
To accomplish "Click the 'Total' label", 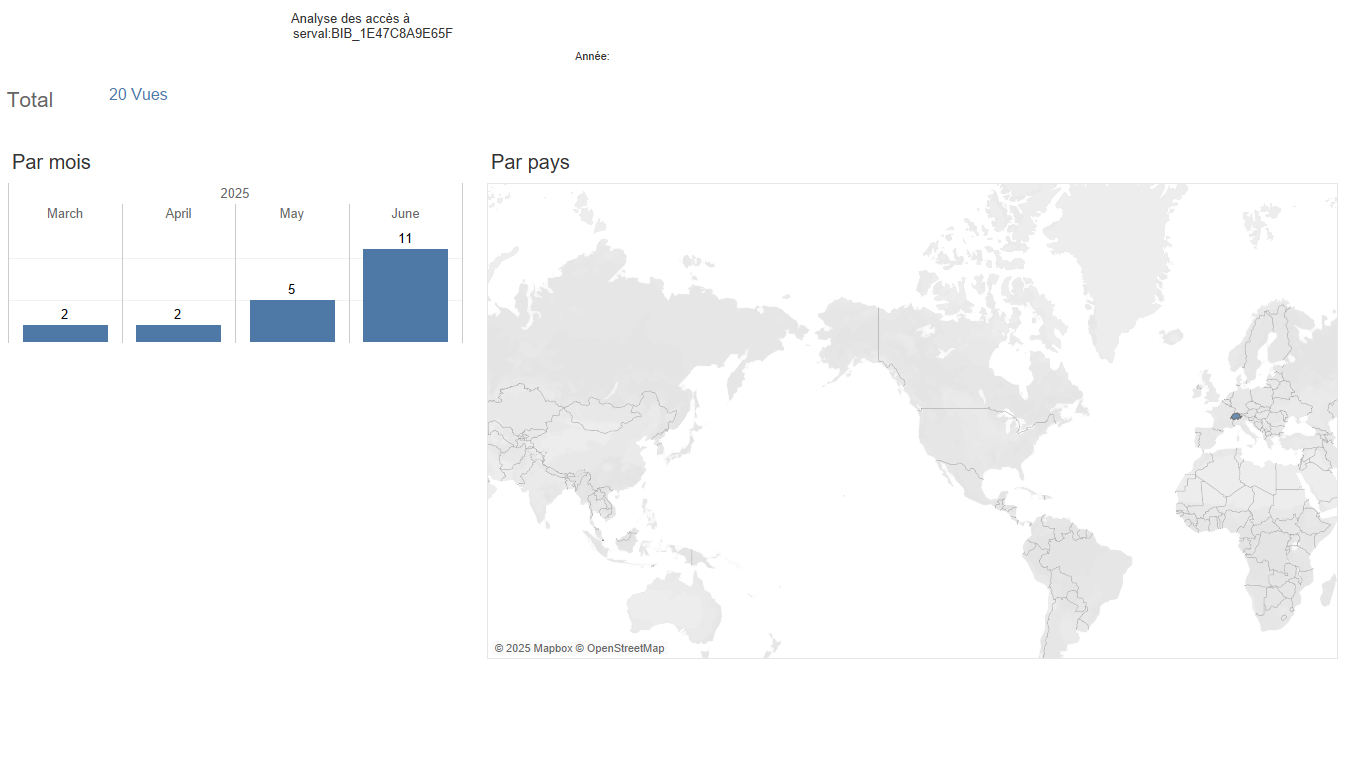I will [30, 100].
